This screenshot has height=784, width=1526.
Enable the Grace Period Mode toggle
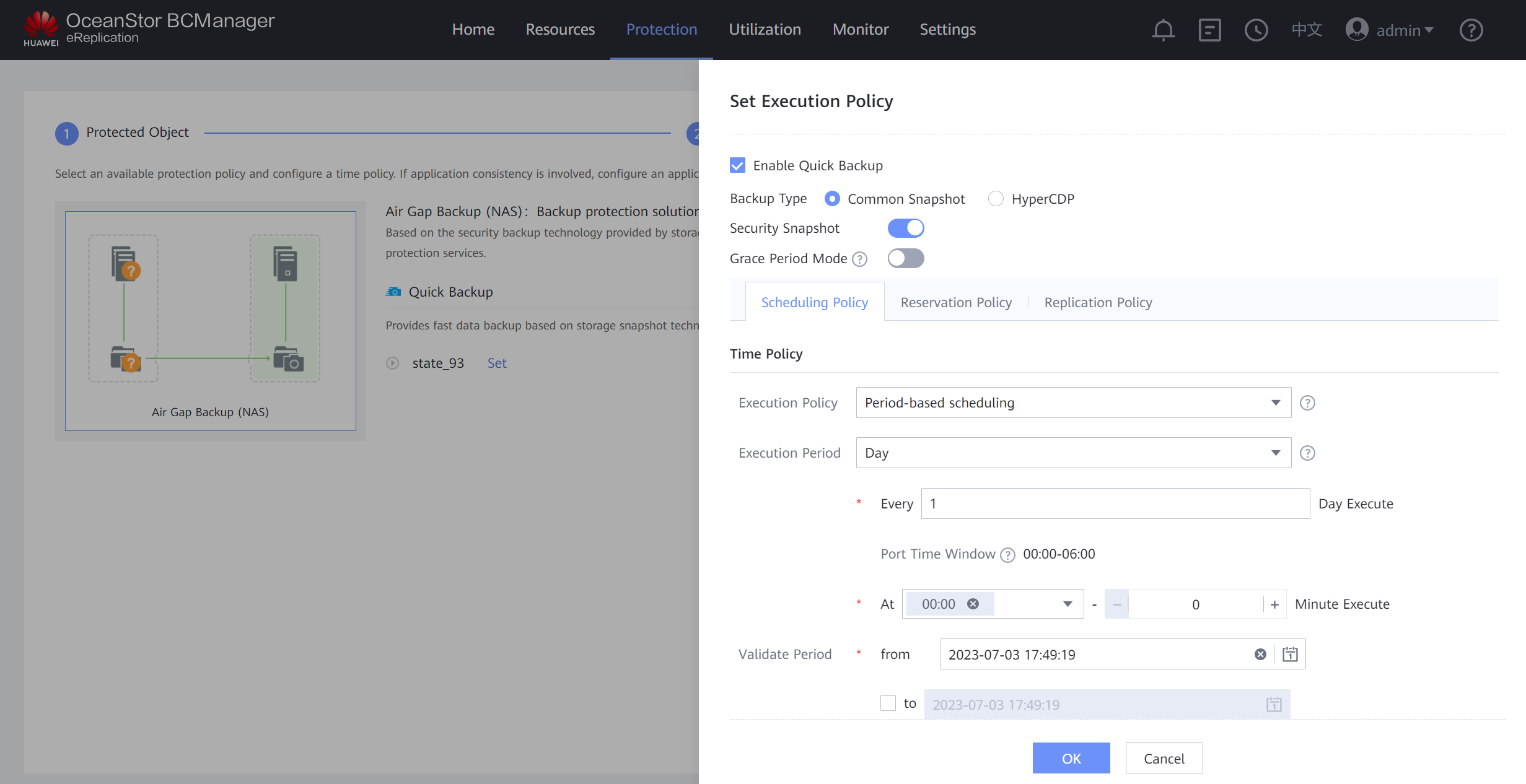[x=906, y=258]
